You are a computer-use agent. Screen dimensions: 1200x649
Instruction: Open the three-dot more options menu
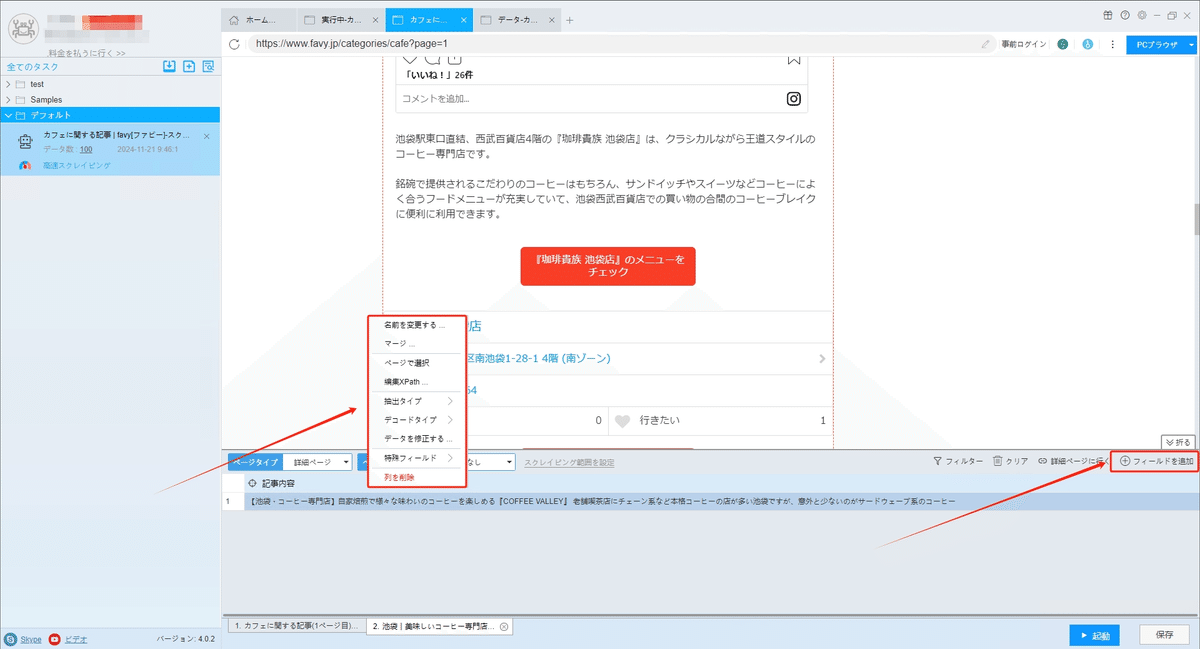coord(1112,44)
